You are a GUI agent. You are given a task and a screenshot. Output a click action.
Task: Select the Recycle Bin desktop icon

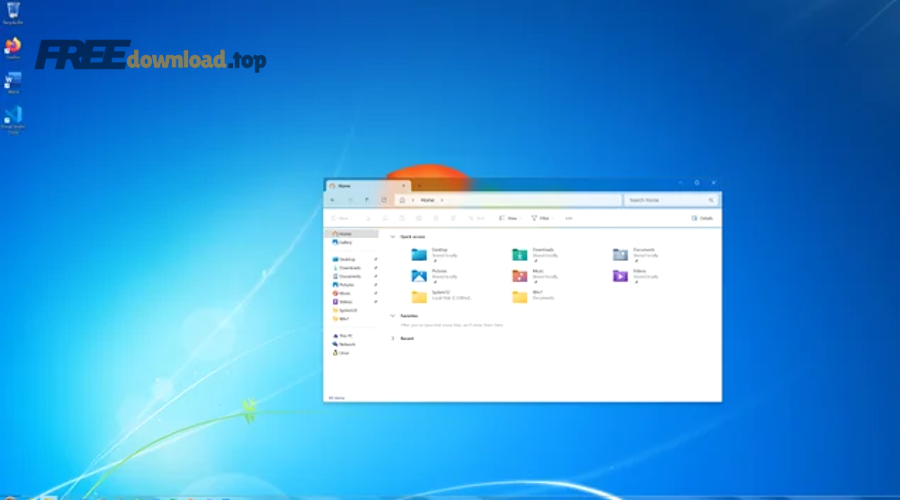tap(13, 13)
